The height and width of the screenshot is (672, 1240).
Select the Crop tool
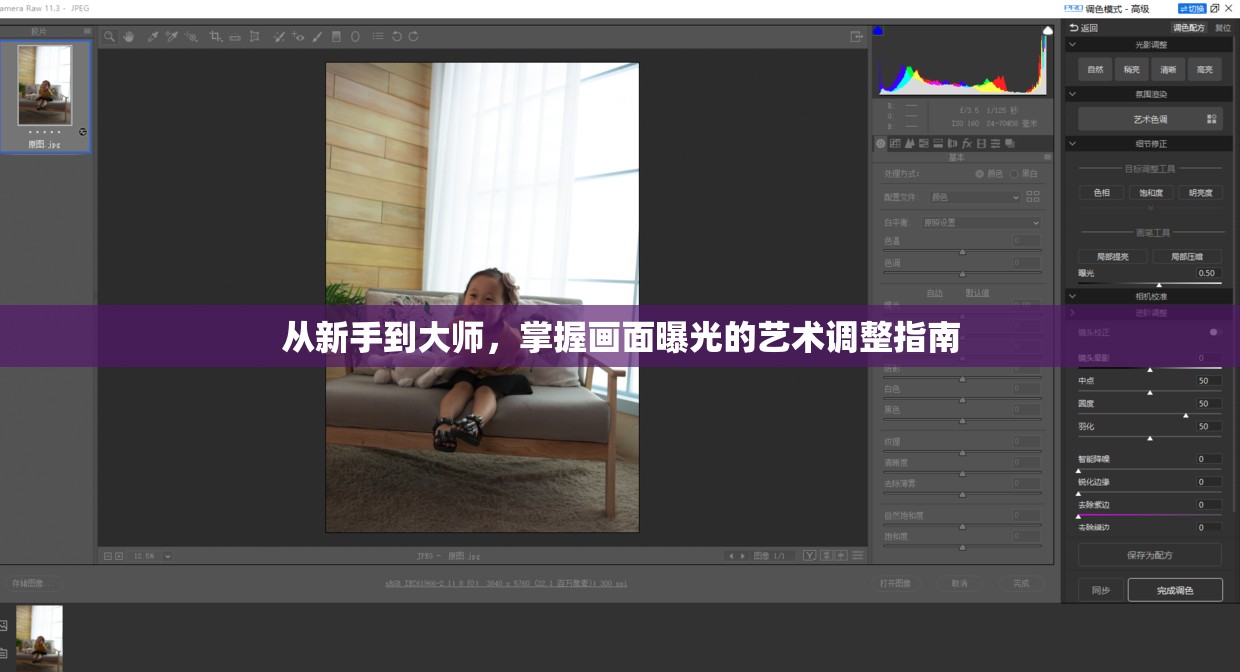pyautogui.click(x=216, y=36)
